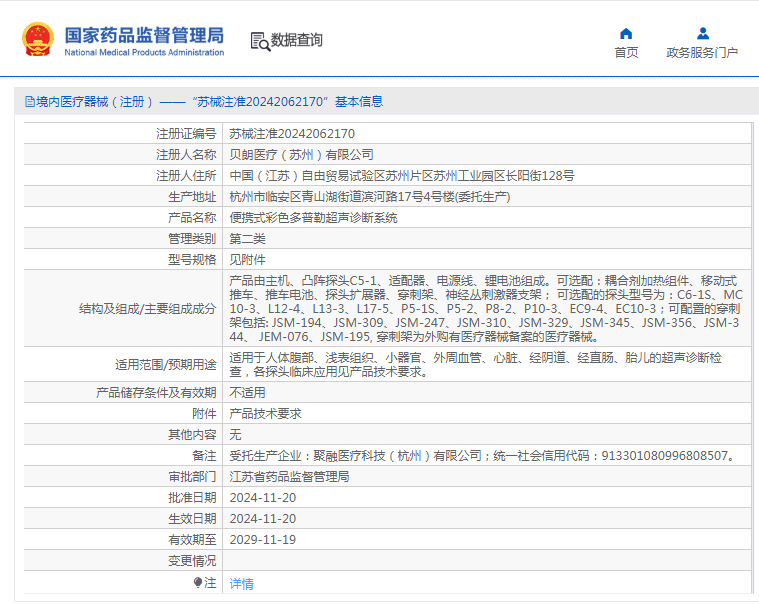Click expiry date 2029-11-19
The height and width of the screenshot is (604, 759).
pyautogui.click(x=262, y=540)
